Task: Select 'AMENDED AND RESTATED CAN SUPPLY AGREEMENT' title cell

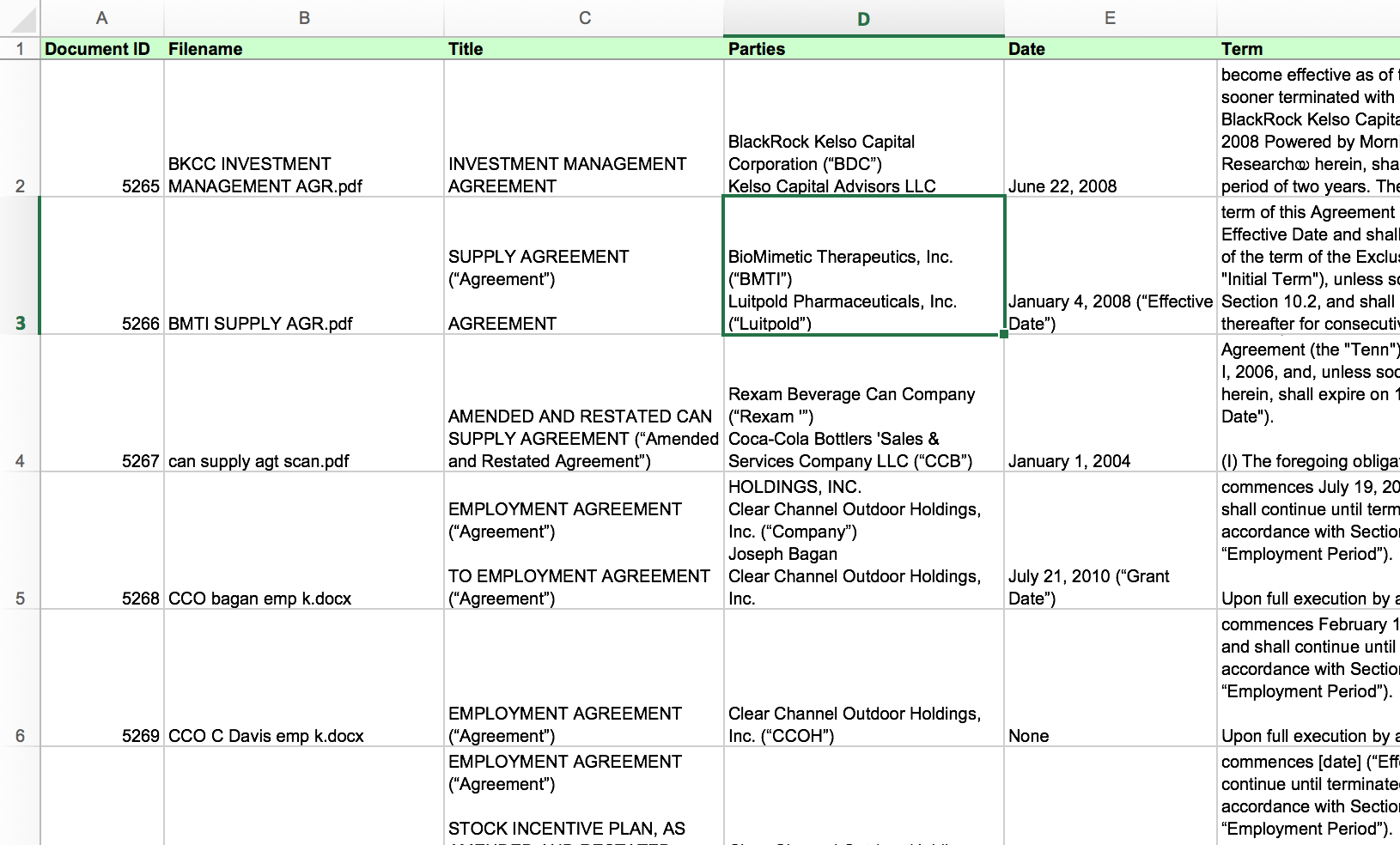Action: tap(584, 404)
